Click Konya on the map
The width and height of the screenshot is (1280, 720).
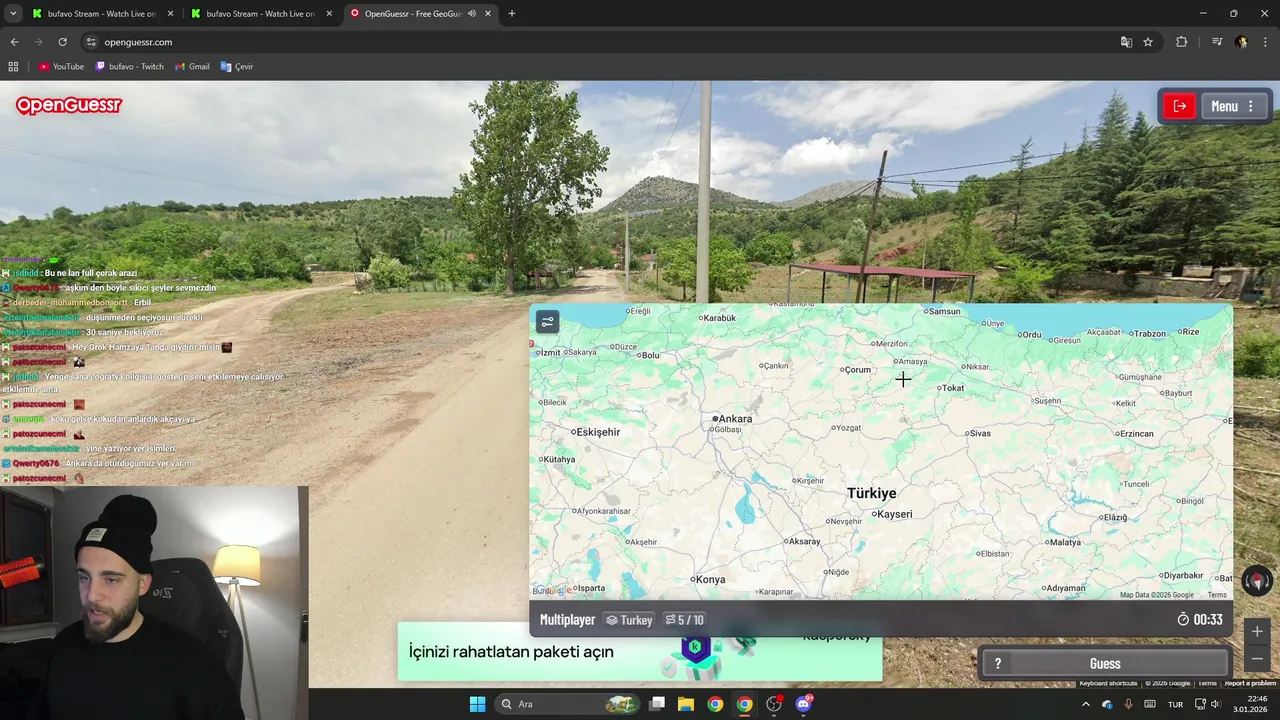click(709, 580)
